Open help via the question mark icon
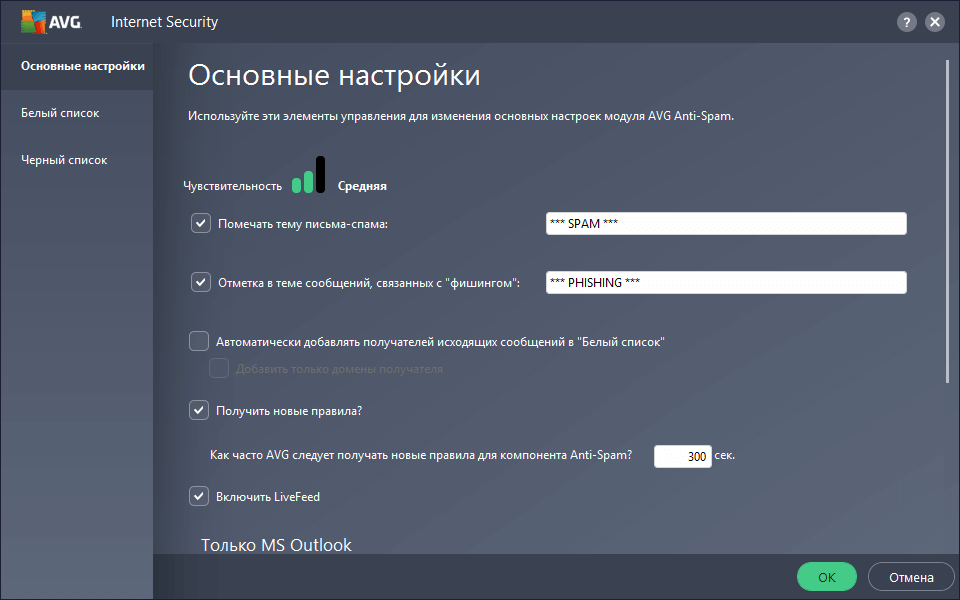The width and height of the screenshot is (960, 600). point(906,21)
